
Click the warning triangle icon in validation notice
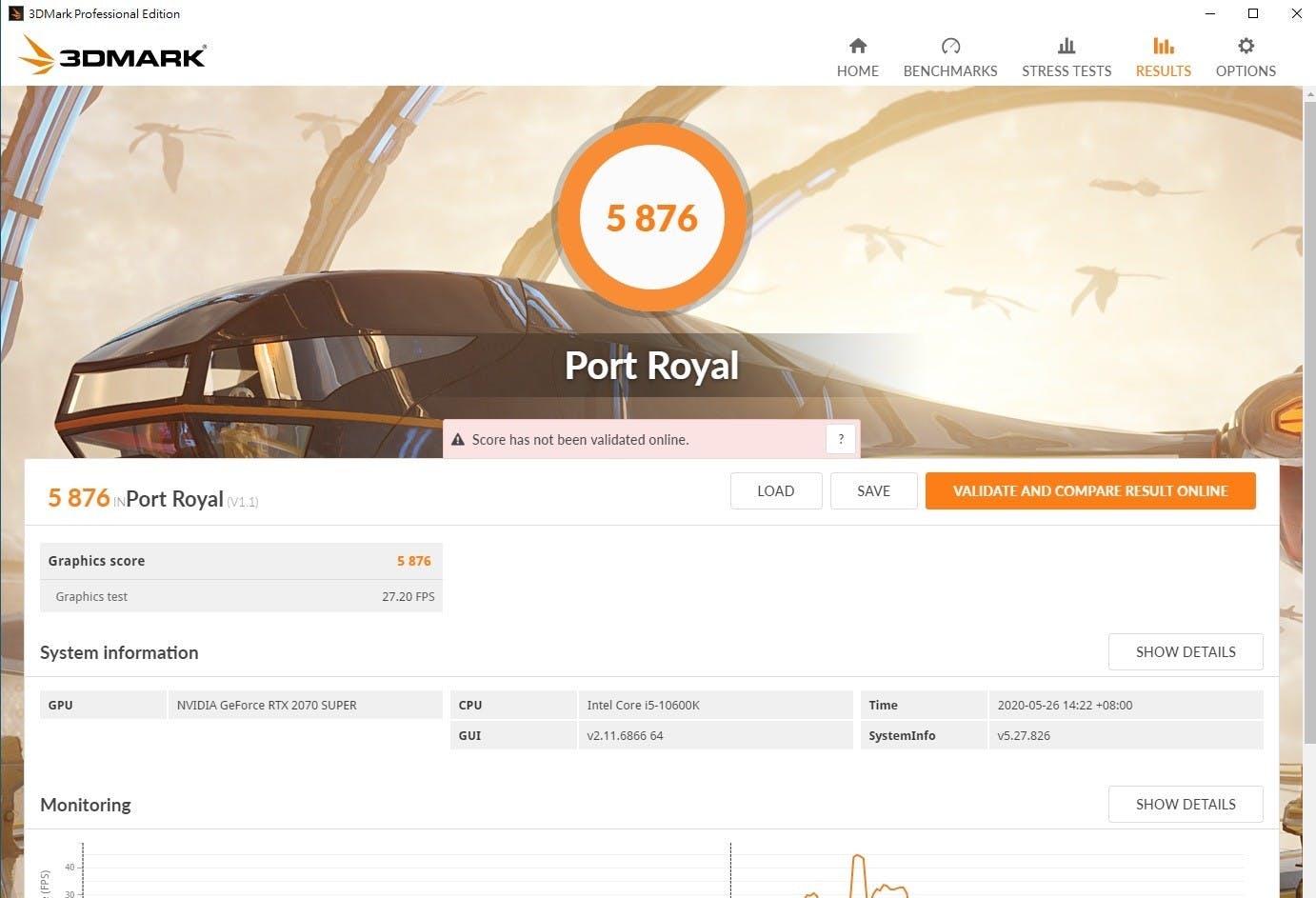click(x=458, y=440)
